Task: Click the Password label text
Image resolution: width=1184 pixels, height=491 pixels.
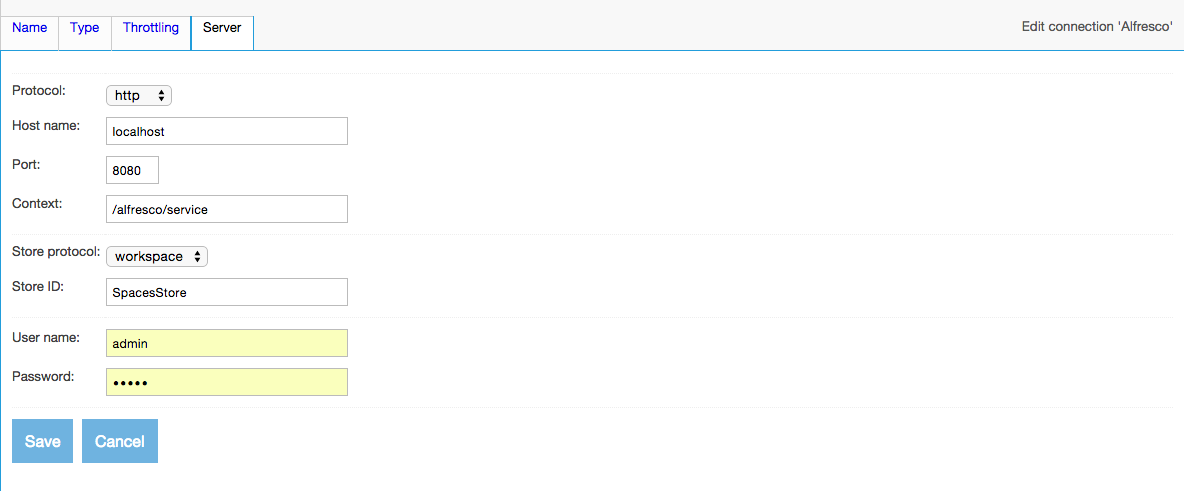Action: [42, 376]
